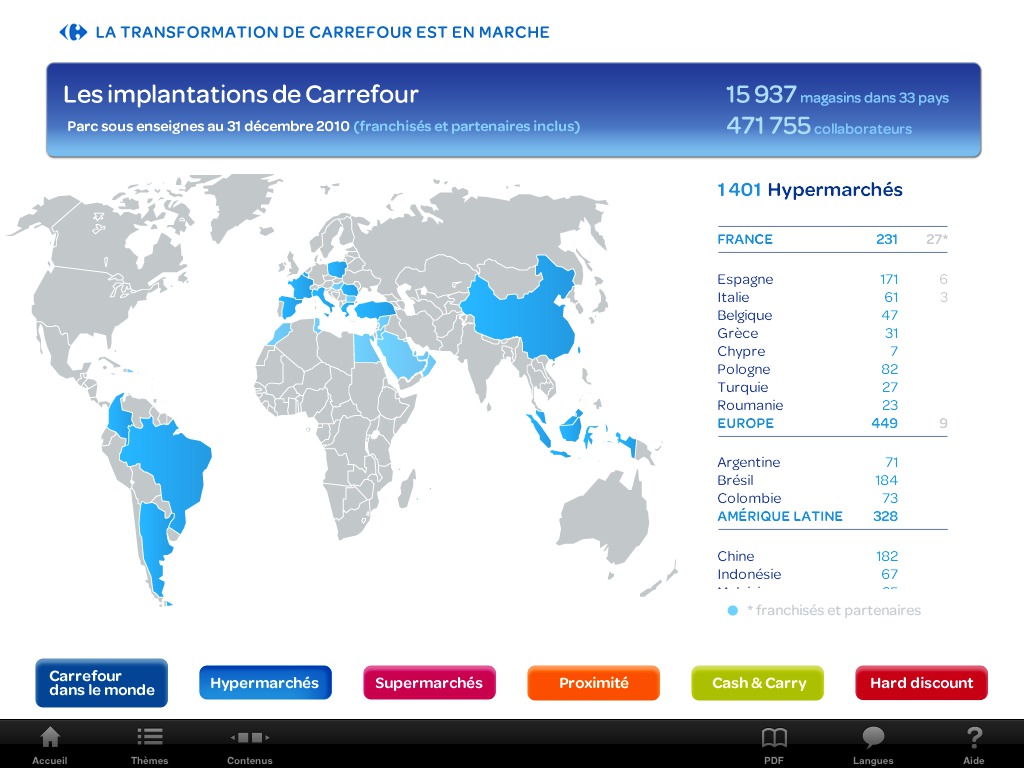Open Langues speech bubble icon
1024x768 pixels.
pos(873,739)
